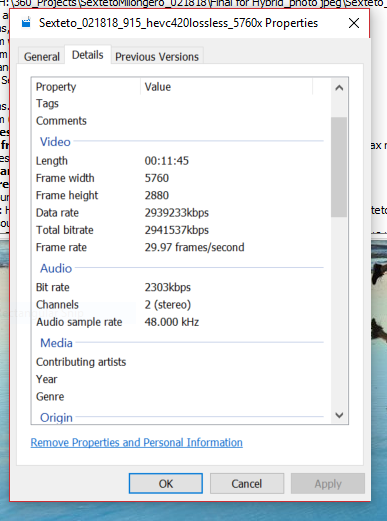This screenshot has width=387, height=521.
Task: Open Remove Properties and Personal Information link
Action: (x=137, y=442)
